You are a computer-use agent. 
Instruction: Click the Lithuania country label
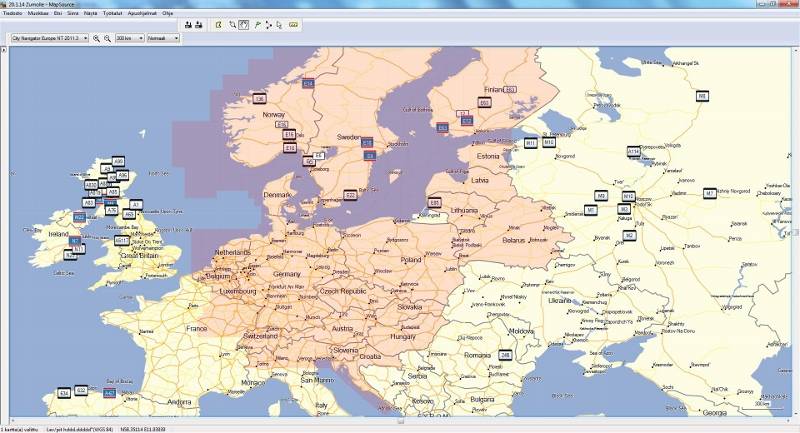[x=464, y=210]
